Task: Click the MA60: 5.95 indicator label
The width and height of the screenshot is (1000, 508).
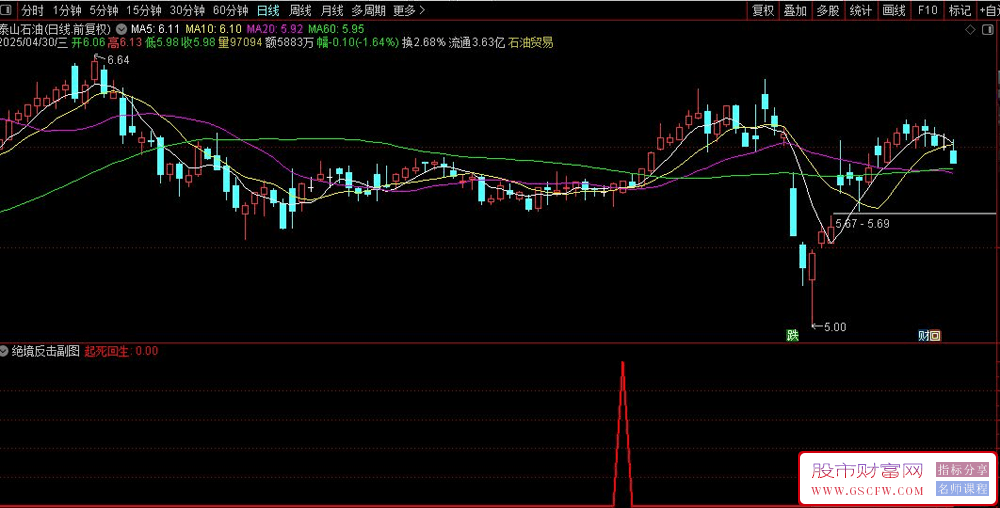Action: tap(336, 29)
